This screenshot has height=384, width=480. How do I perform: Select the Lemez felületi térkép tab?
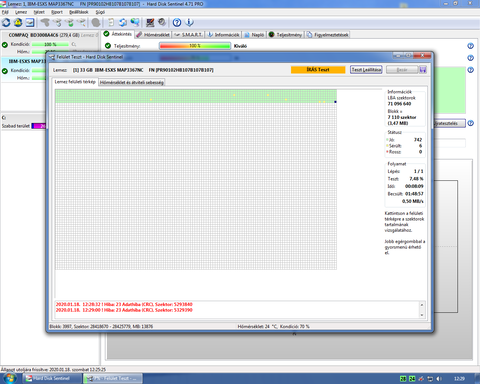tap(75, 82)
